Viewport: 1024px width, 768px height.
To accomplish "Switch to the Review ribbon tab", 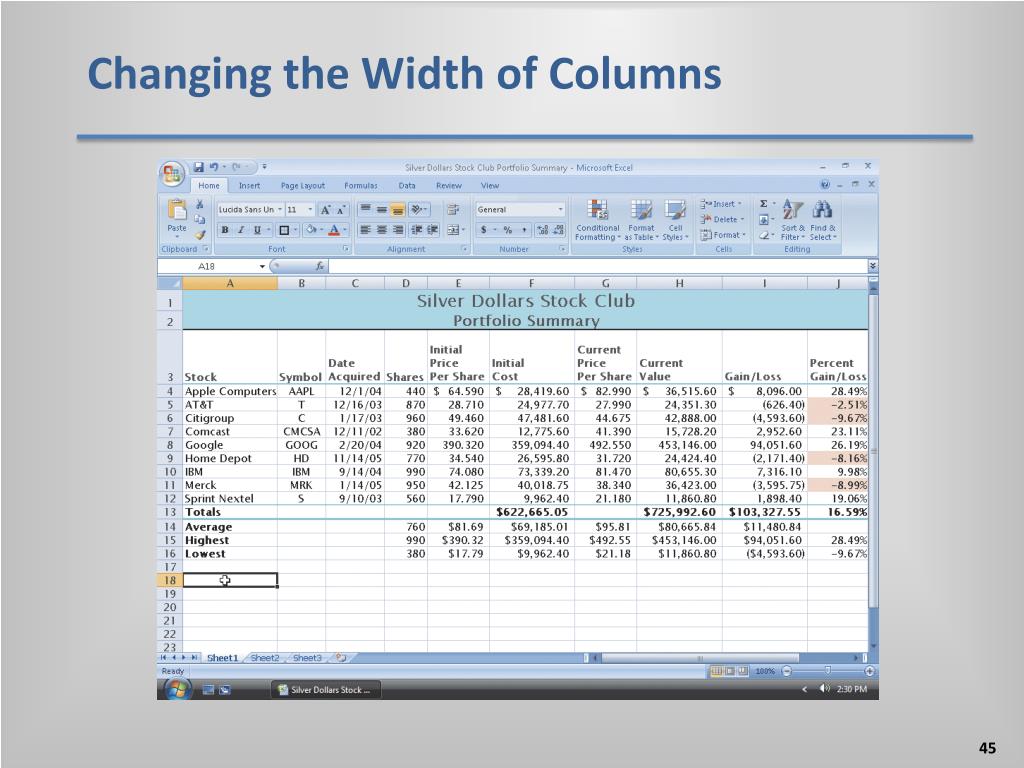I will 449,185.
